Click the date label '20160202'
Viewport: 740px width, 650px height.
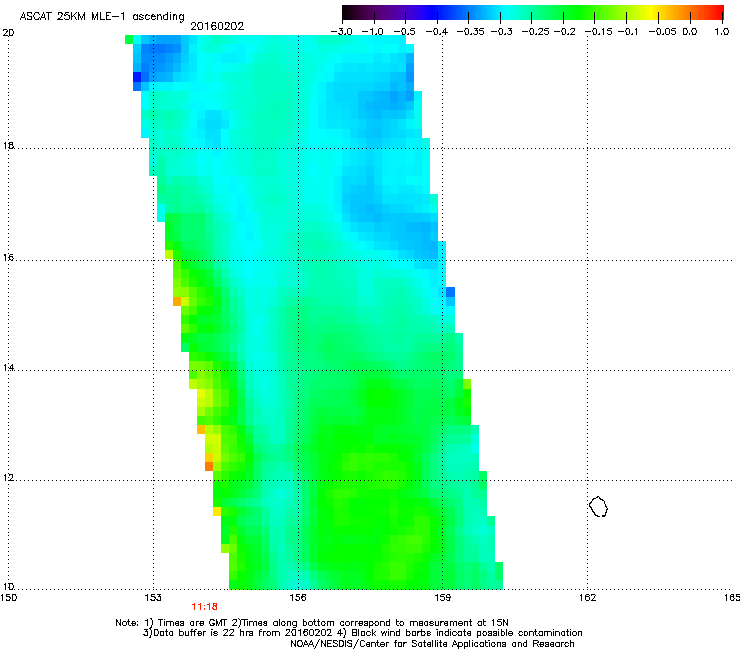click(x=217, y=26)
